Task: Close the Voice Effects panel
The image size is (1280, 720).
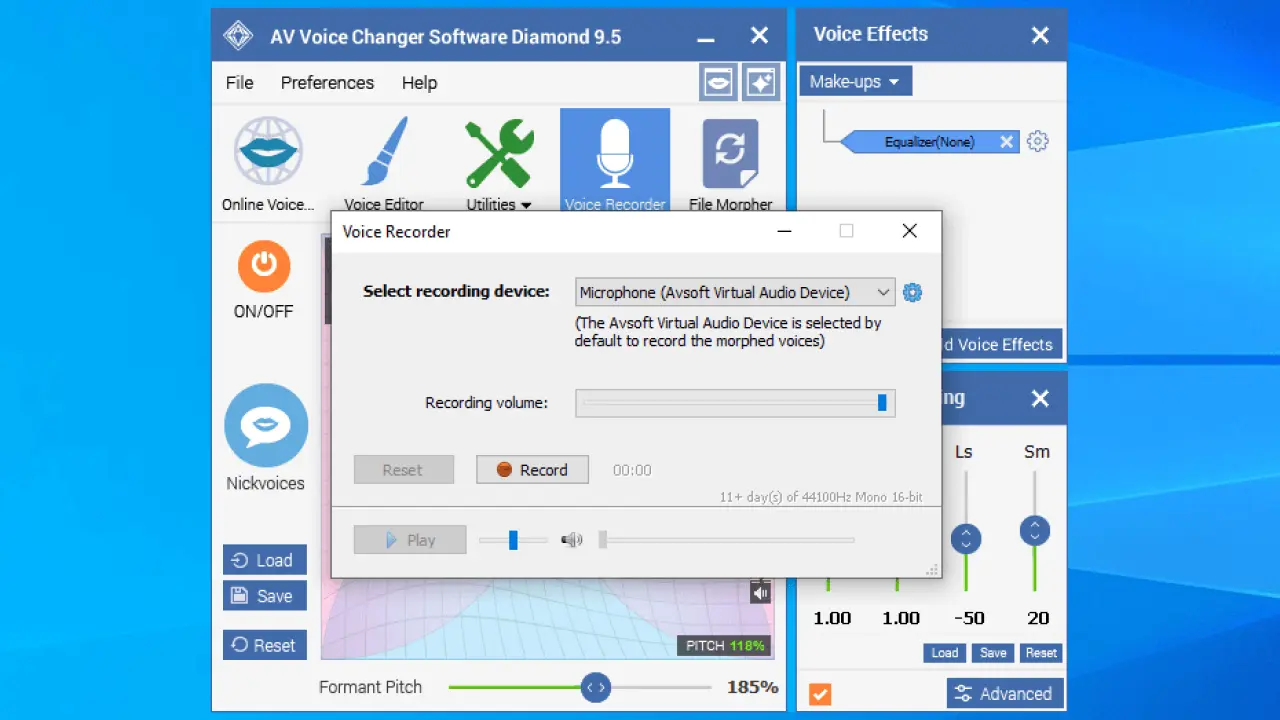Action: (1040, 35)
